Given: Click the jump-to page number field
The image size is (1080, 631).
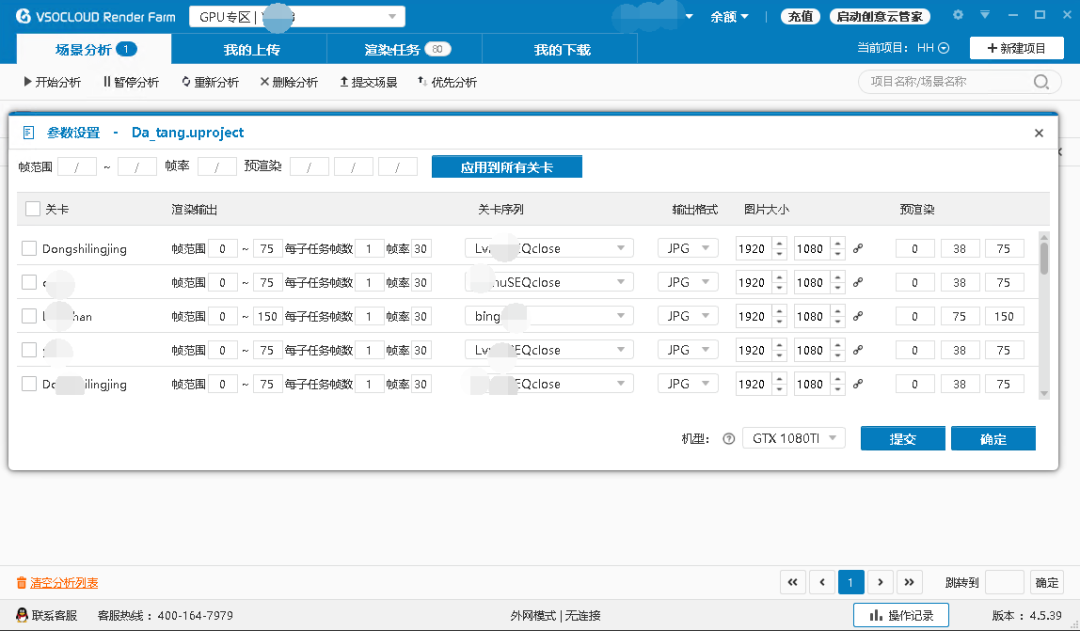Looking at the screenshot, I should click(1004, 582).
